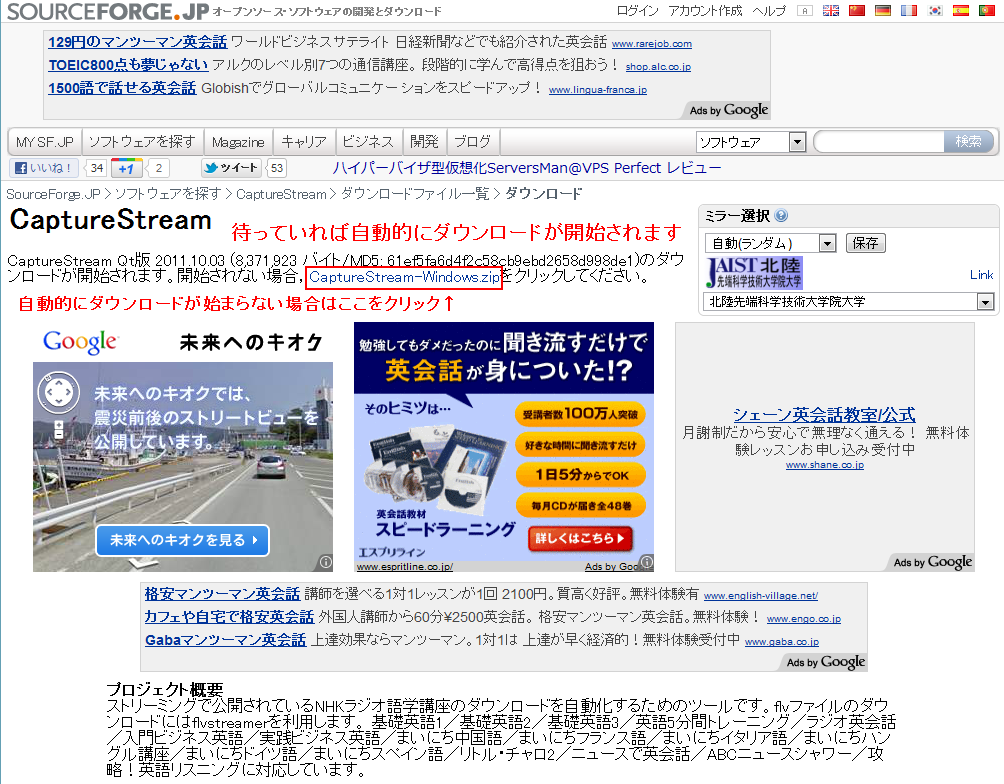Open the ヘルプ link in the header
The height and width of the screenshot is (784, 1004).
(x=768, y=11)
